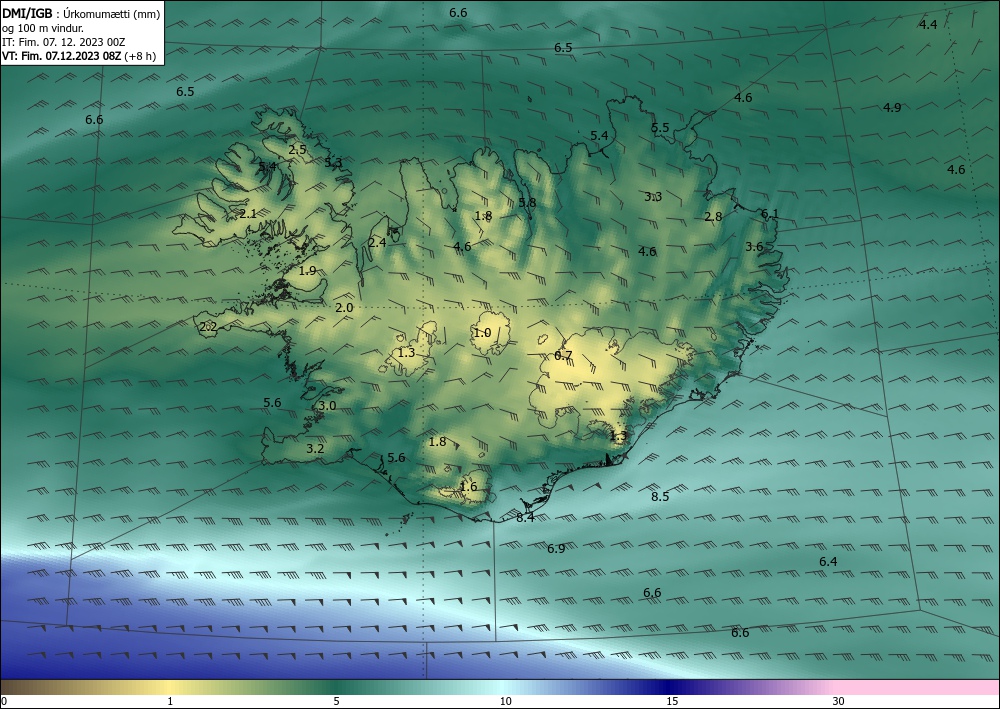
Task: Click the 8.5 value over the sea
Action: coord(660,497)
